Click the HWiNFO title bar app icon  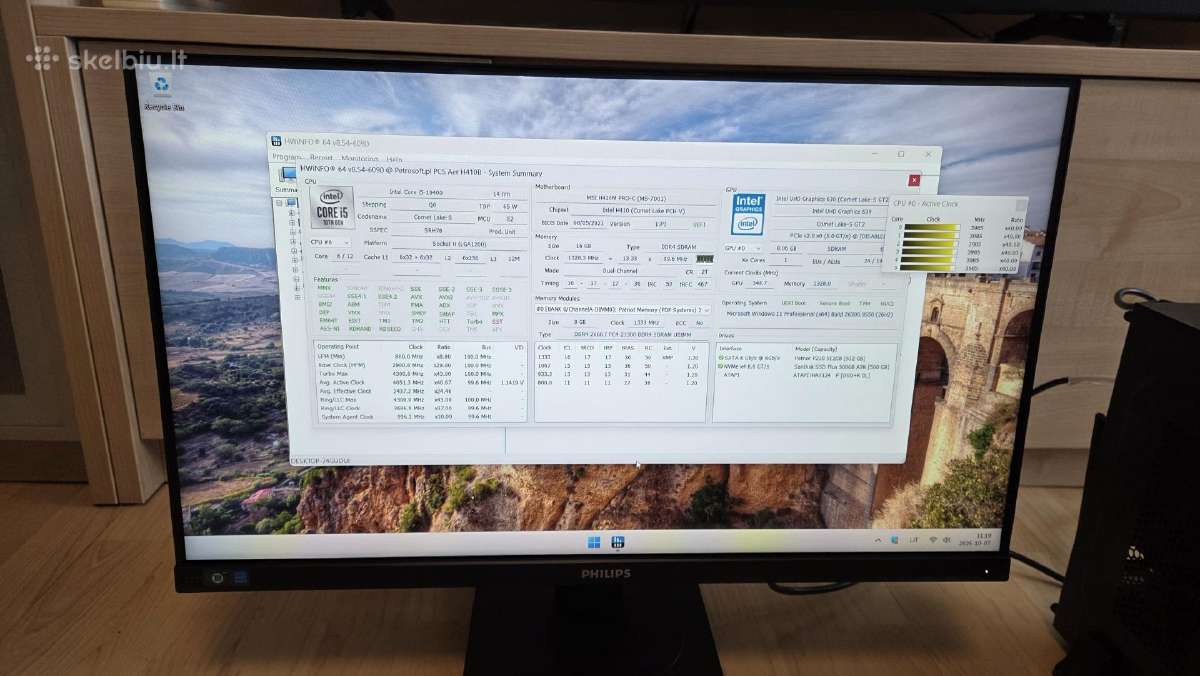pyautogui.click(x=276, y=142)
